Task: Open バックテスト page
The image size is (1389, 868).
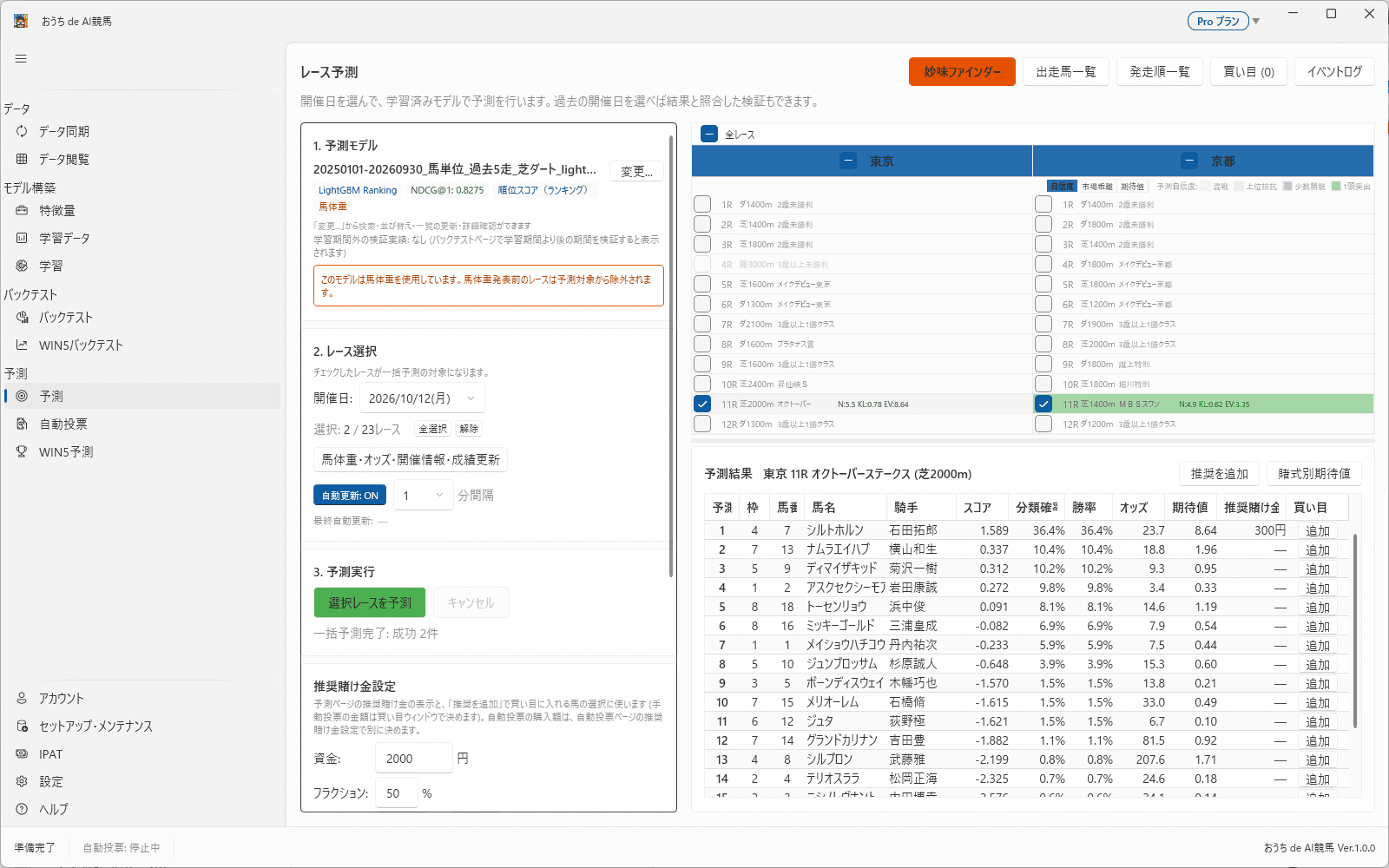Action: point(141,318)
